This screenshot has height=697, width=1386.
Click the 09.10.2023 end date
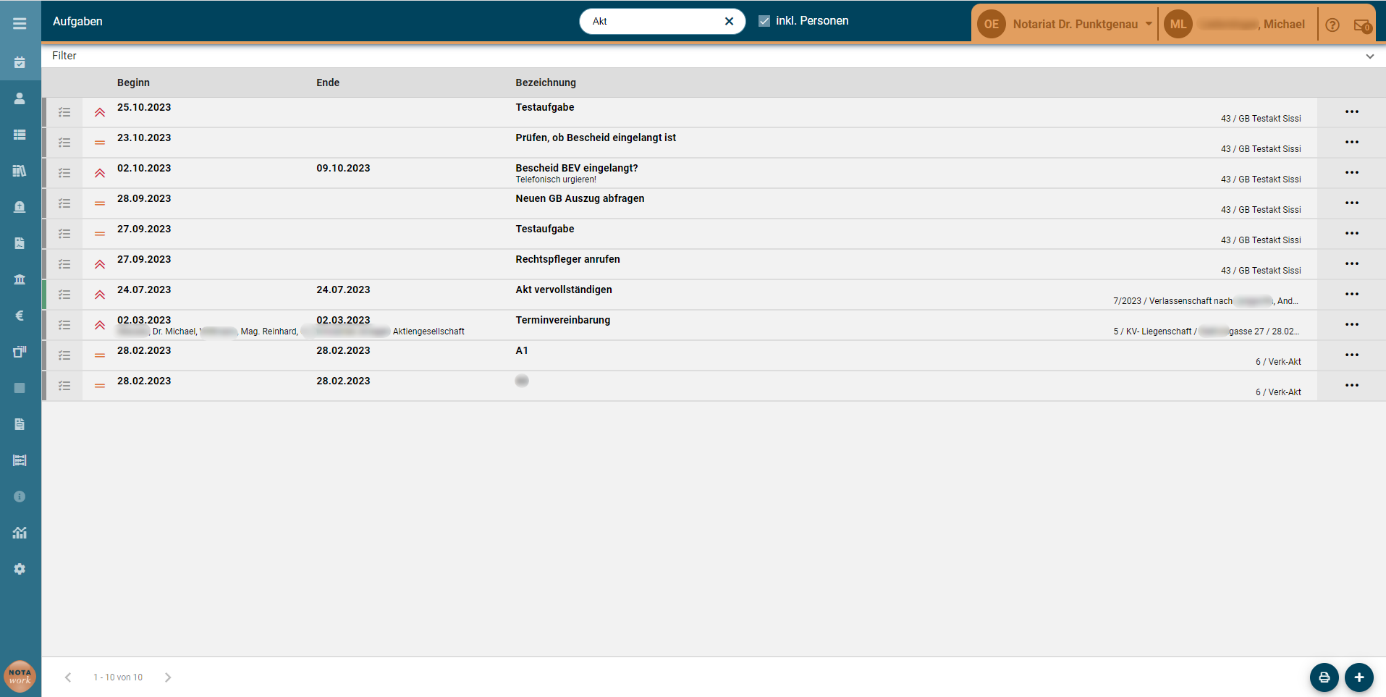point(343,168)
